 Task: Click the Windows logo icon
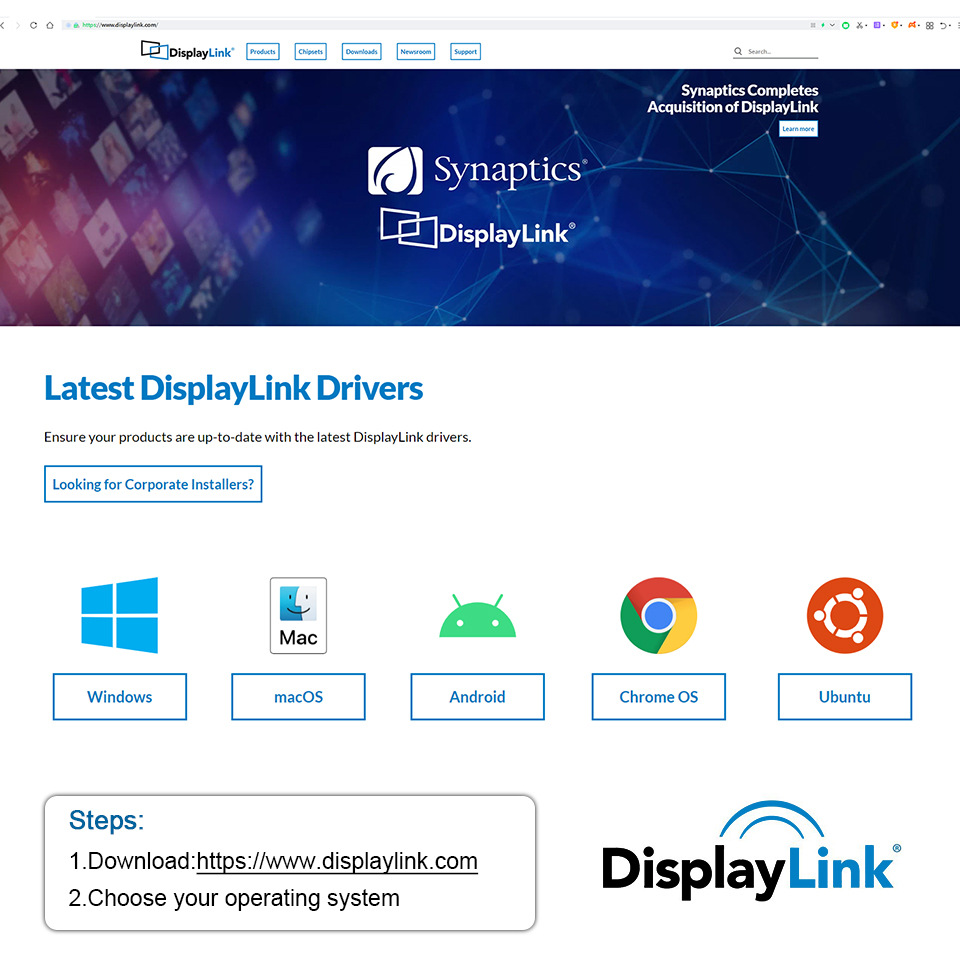[x=119, y=615]
